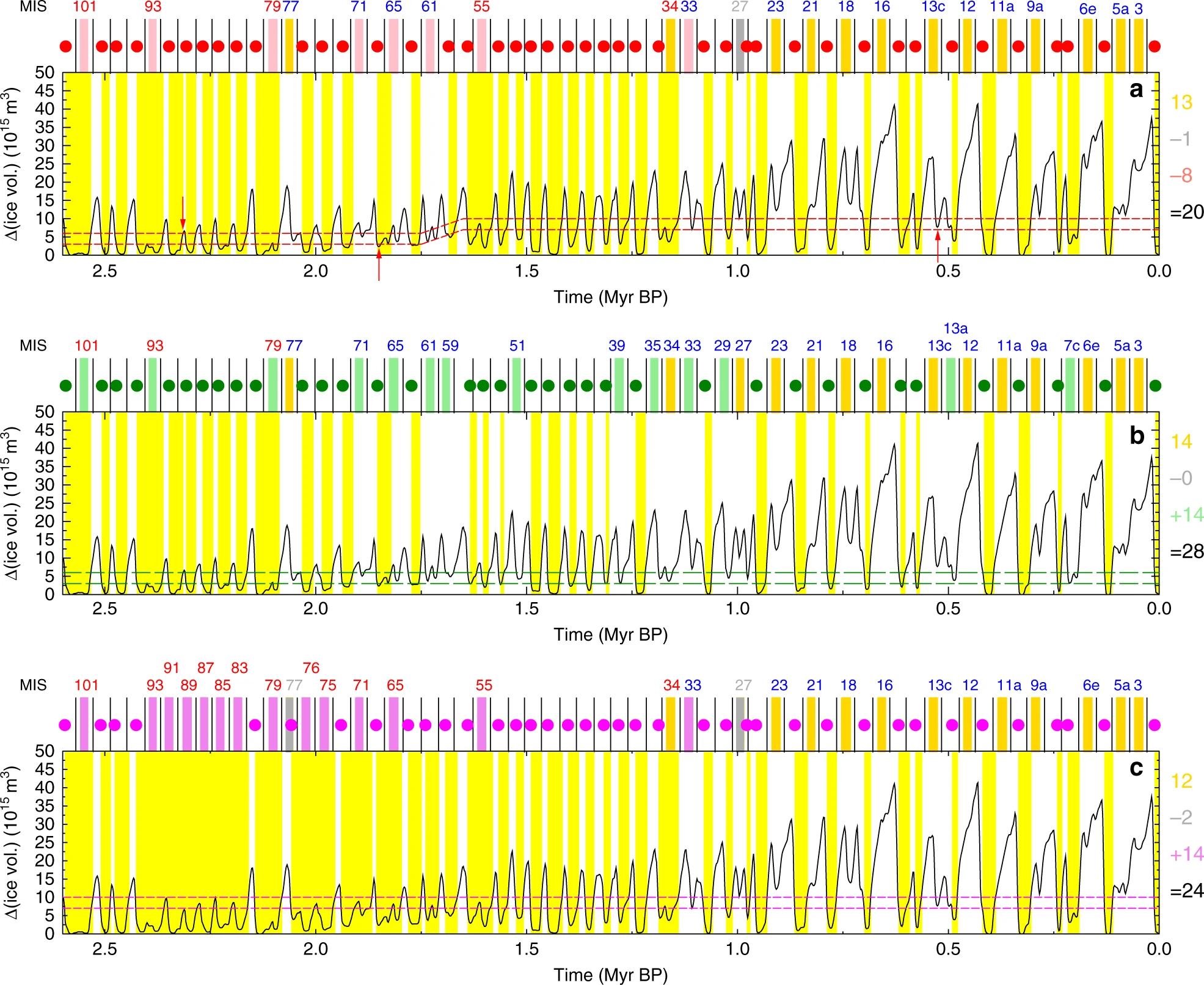Image resolution: width=1204 pixels, height=985 pixels.
Task: Click the rightmost red dot above panel a
Action: pyautogui.click(x=1154, y=46)
